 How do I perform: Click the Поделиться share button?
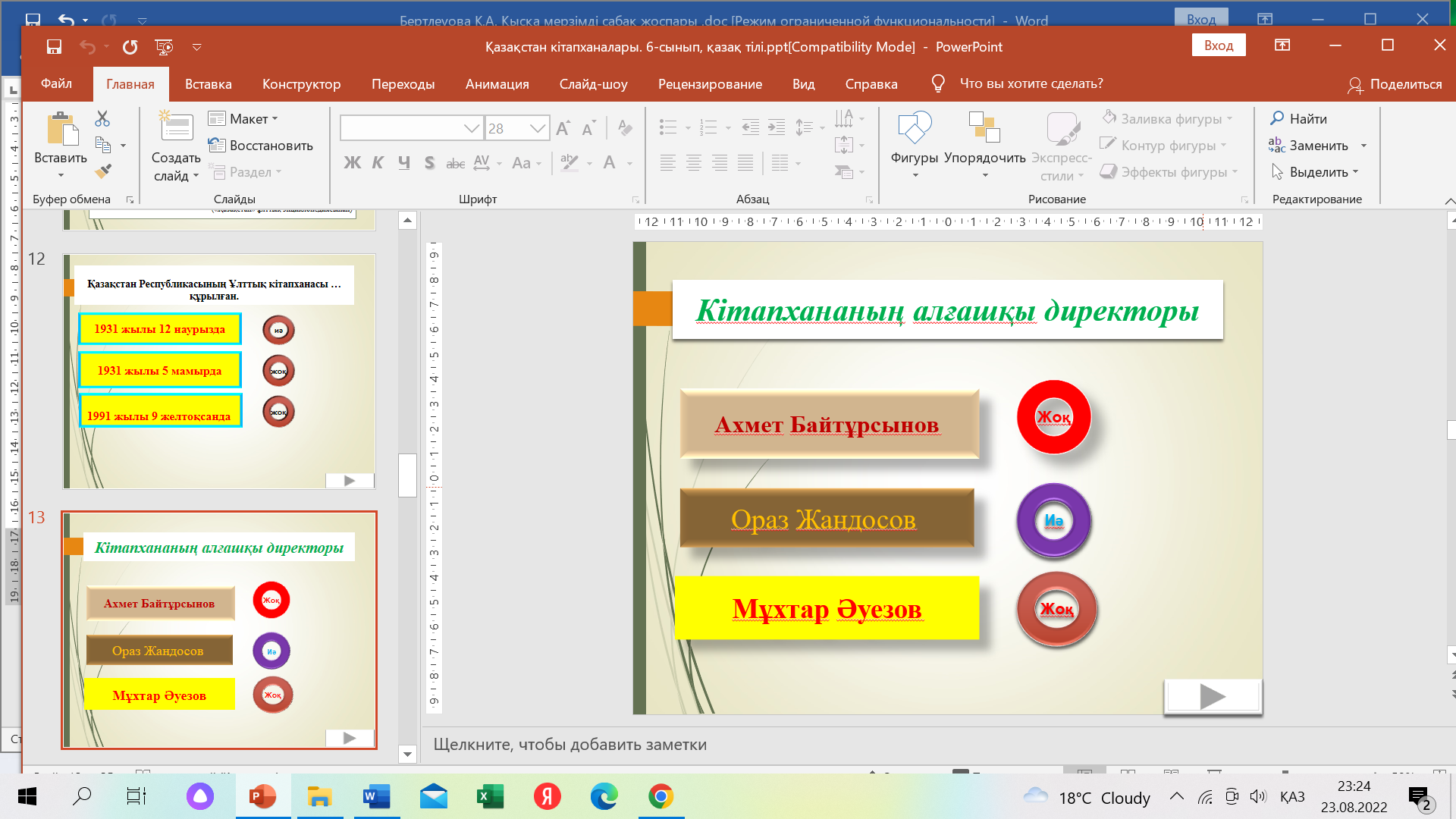(1395, 84)
